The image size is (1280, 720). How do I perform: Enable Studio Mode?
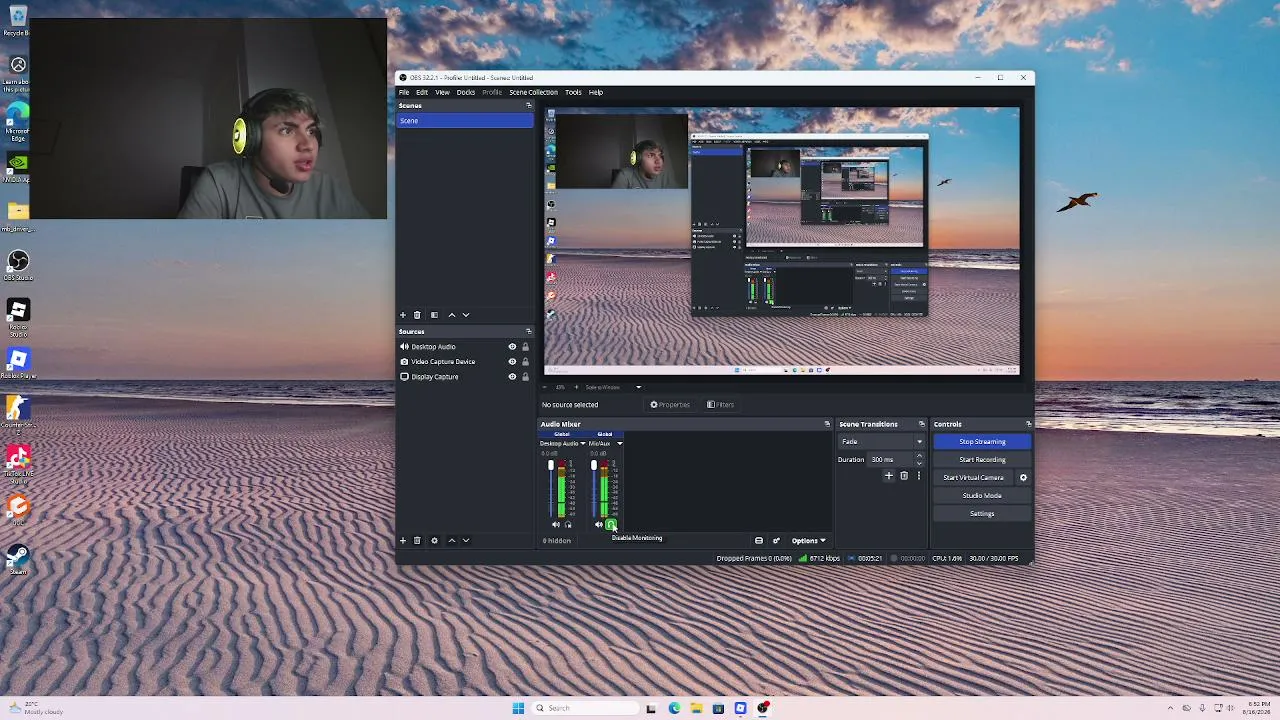point(982,496)
